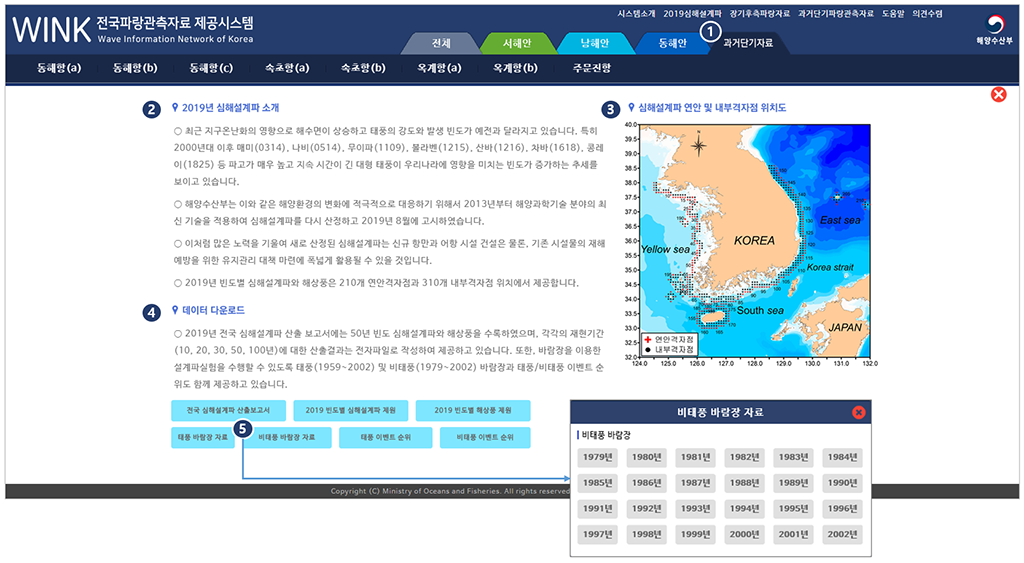Viewport: 1024px width, 563px height.
Task: Download 2019 빈도별 심해설계파 제원
Action: tap(351, 410)
